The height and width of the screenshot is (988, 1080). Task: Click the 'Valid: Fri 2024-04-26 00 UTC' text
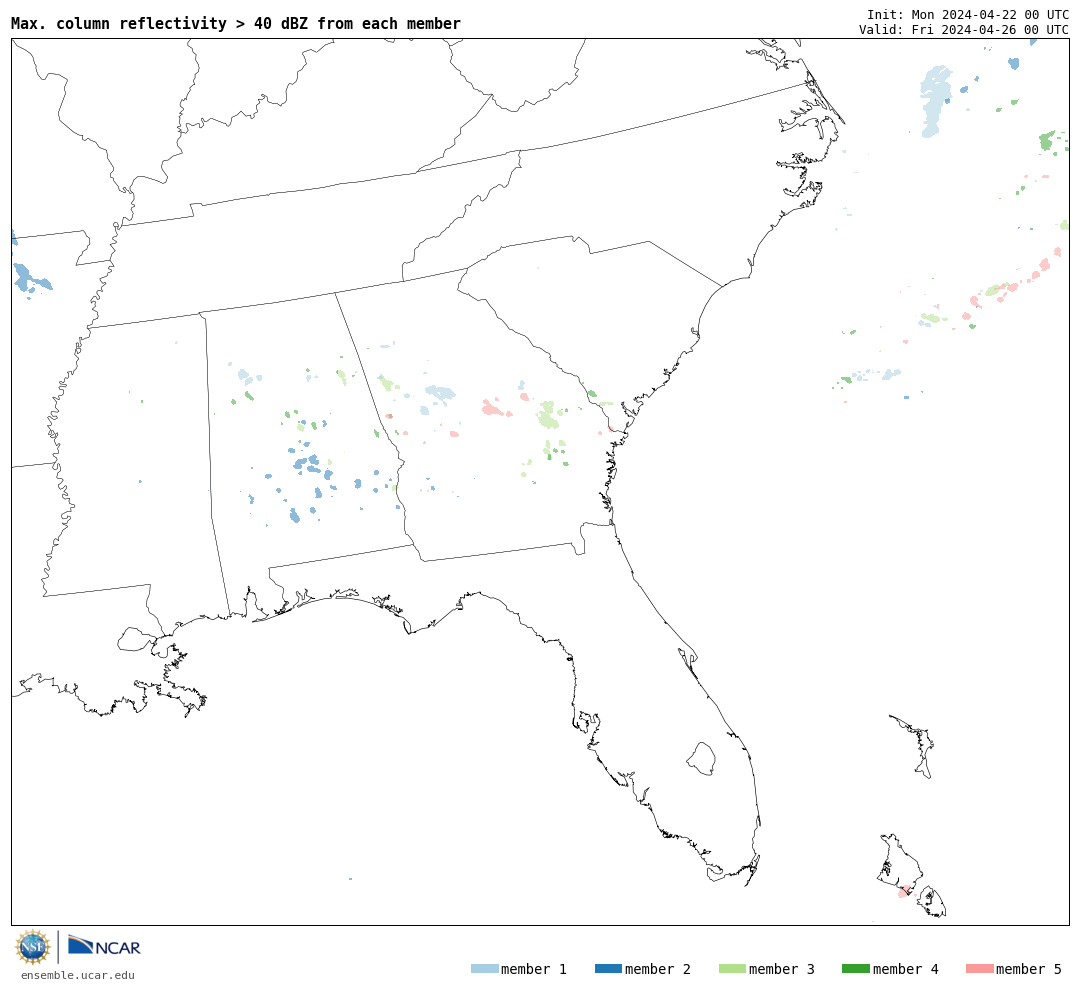(x=964, y=29)
